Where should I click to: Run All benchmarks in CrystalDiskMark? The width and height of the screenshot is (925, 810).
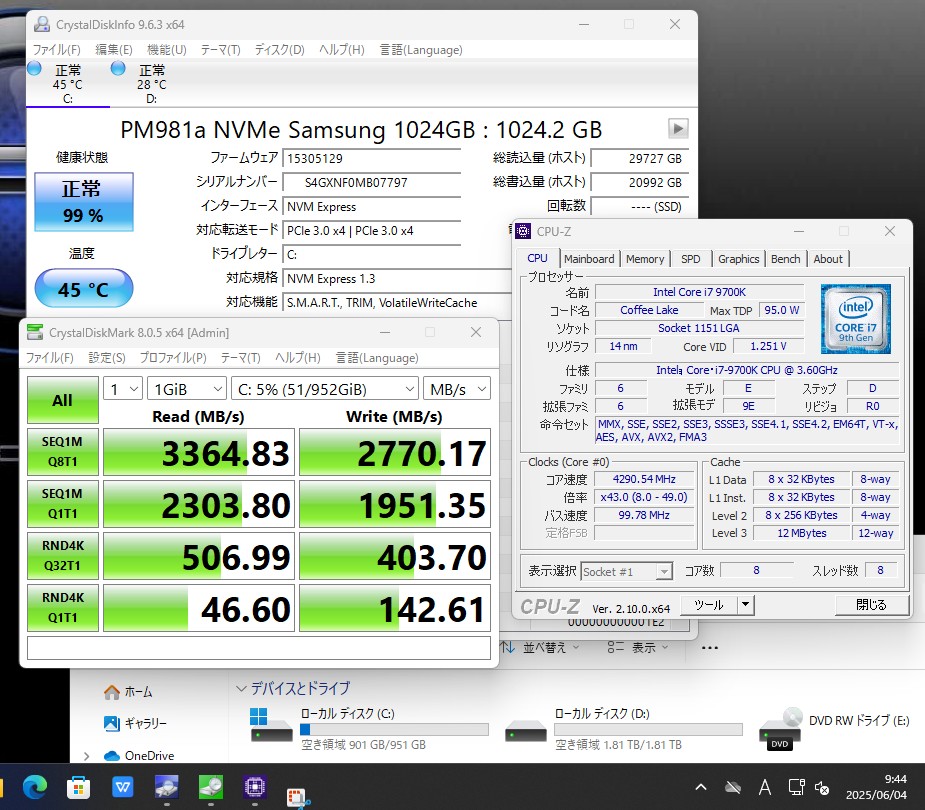tap(63, 400)
